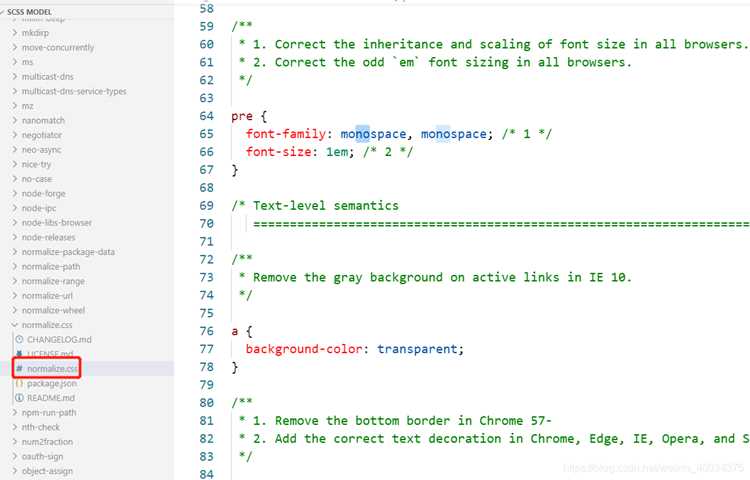Click line number 64 in the gutter
The image size is (750, 480).
pyautogui.click(x=207, y=116)
